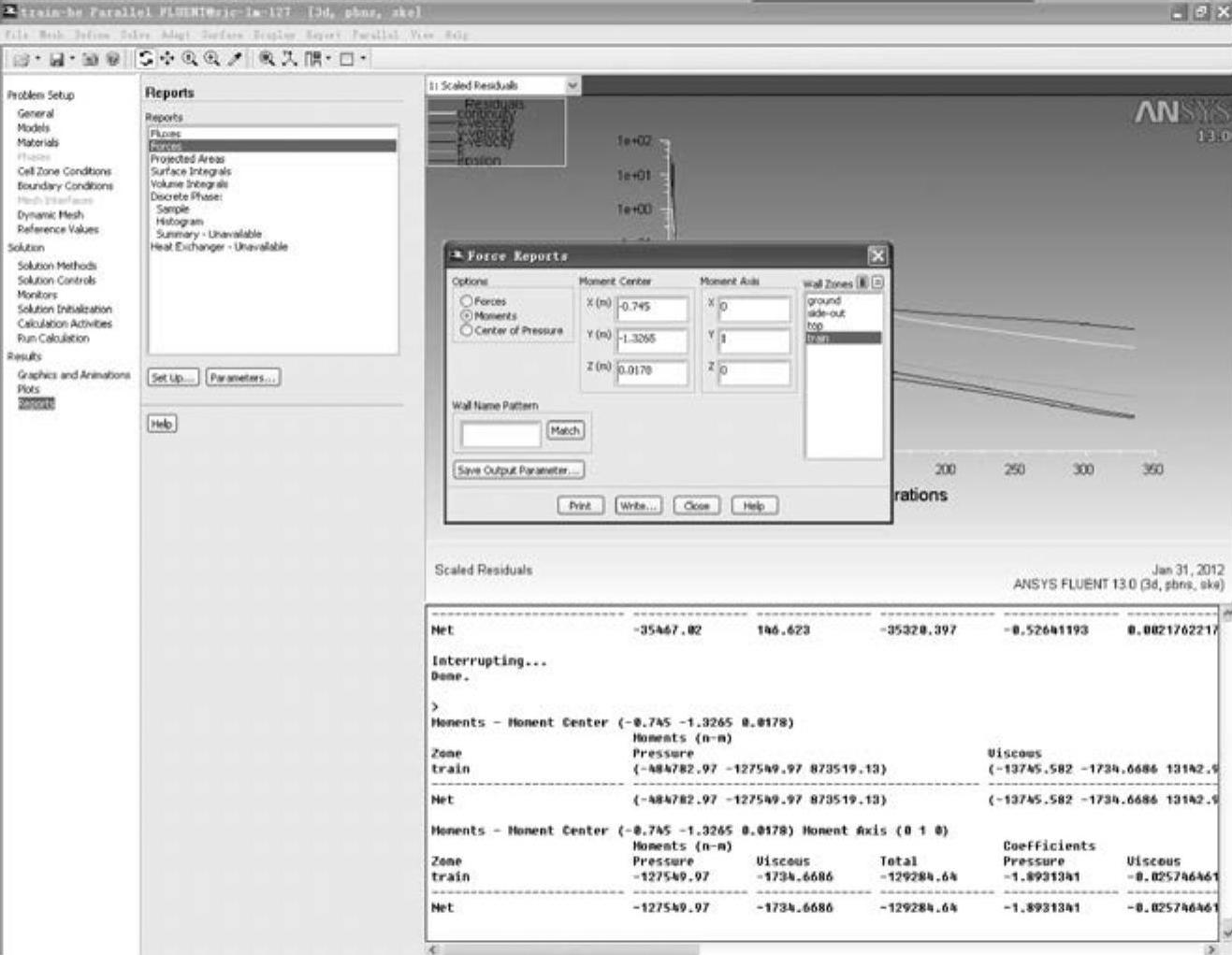Viewport: 1232px width, 955px height.
Task: Click the probe eyedropper tool icon
Action: coord(235,59)
